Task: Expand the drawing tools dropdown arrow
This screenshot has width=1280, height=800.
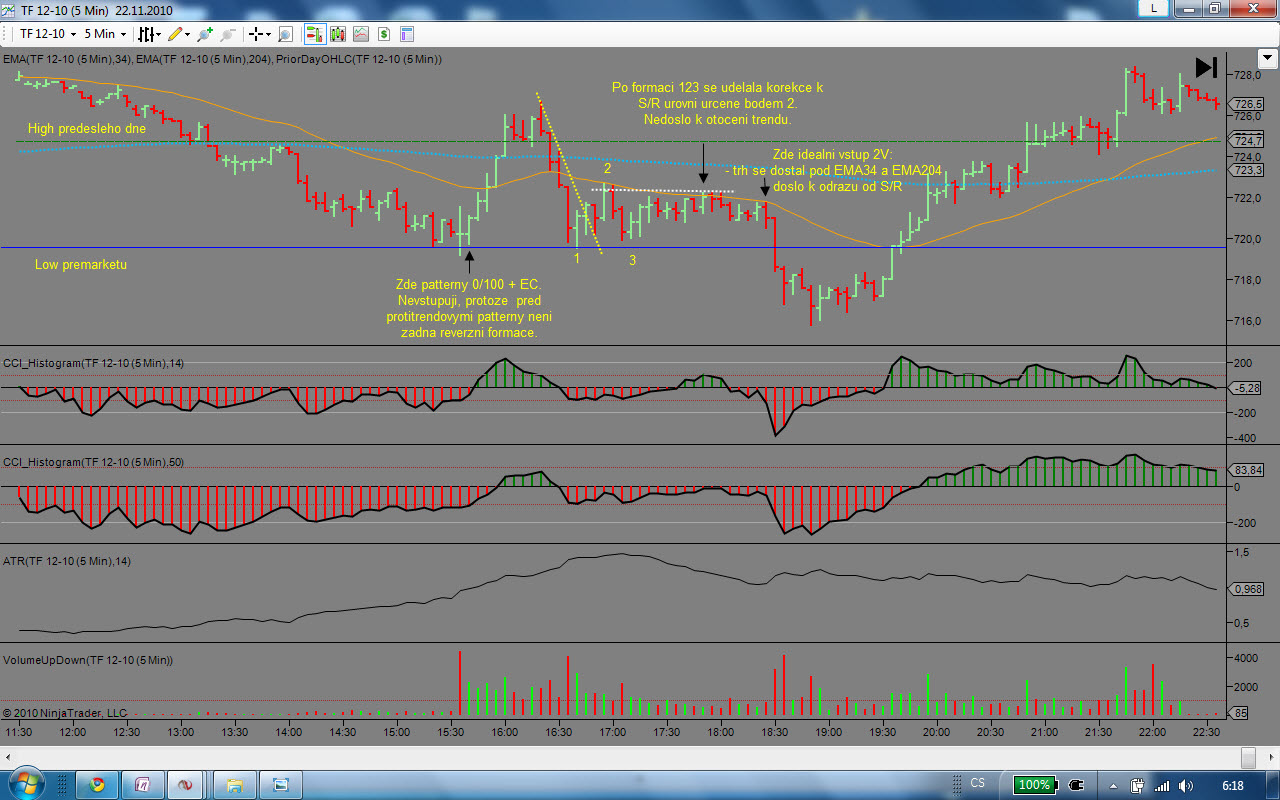Action: coord(189,34)
